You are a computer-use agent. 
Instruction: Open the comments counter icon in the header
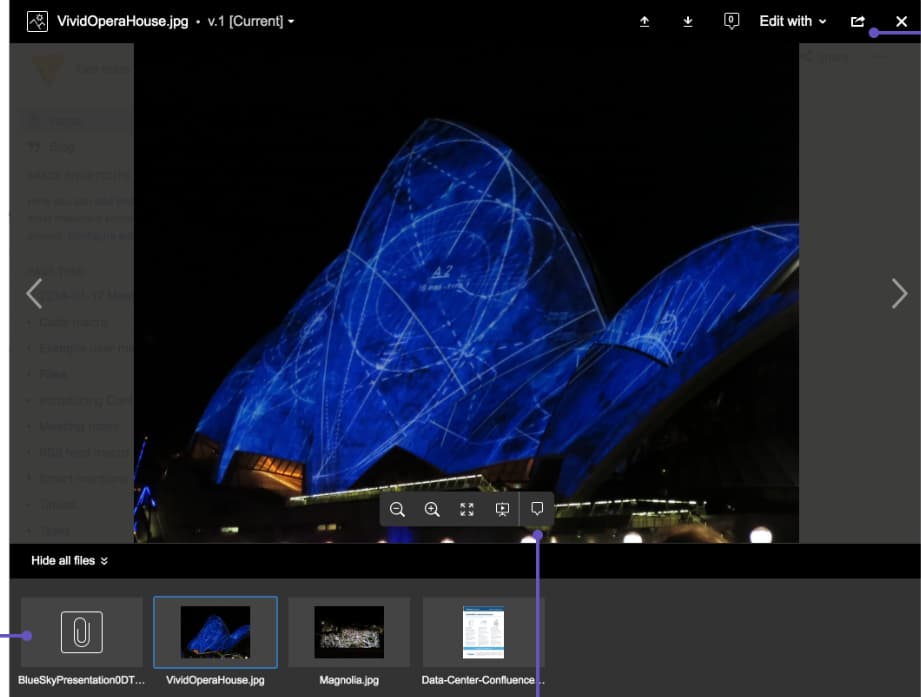point(731,22)
